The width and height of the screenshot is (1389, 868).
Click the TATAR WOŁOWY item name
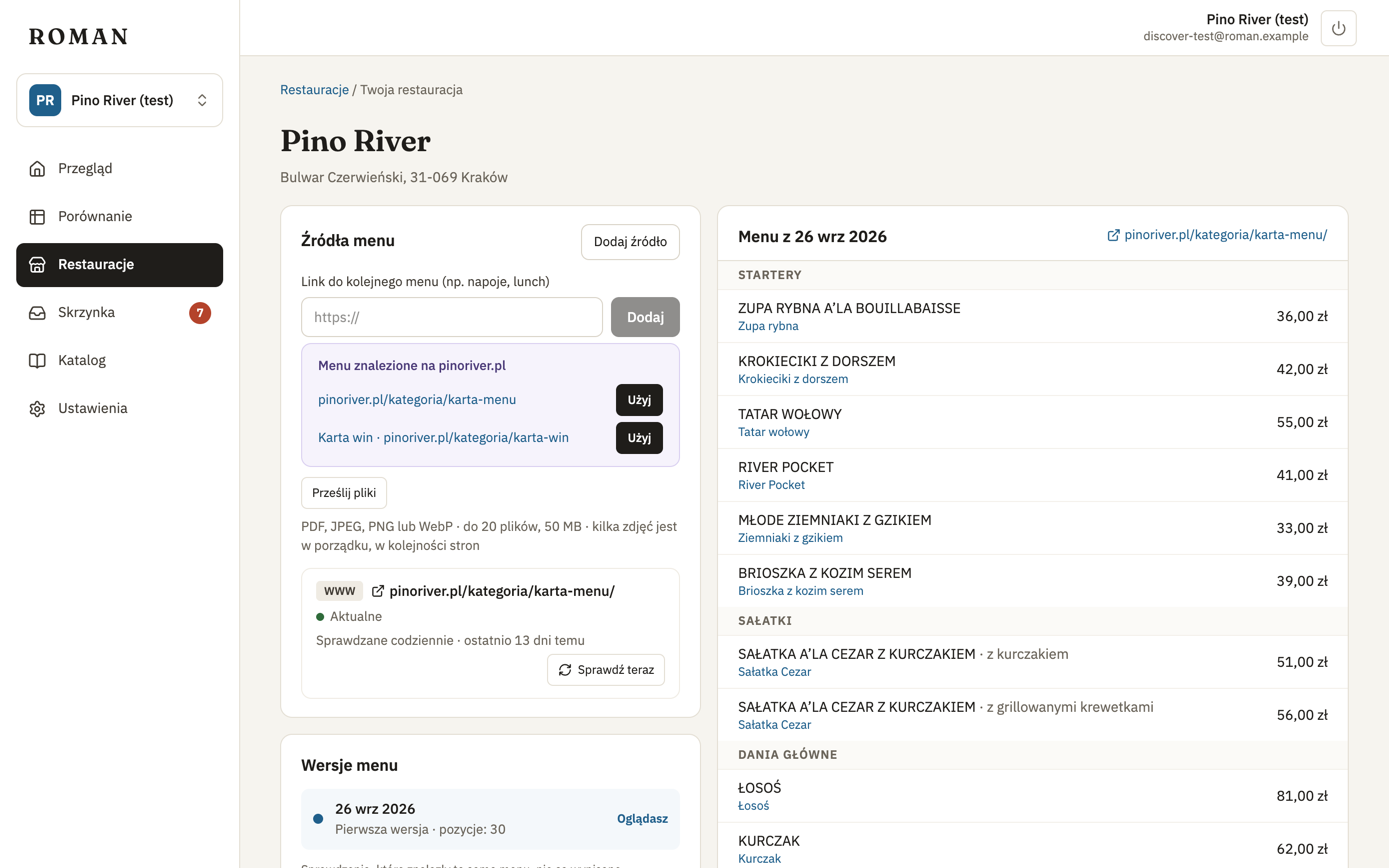[789, 414]
